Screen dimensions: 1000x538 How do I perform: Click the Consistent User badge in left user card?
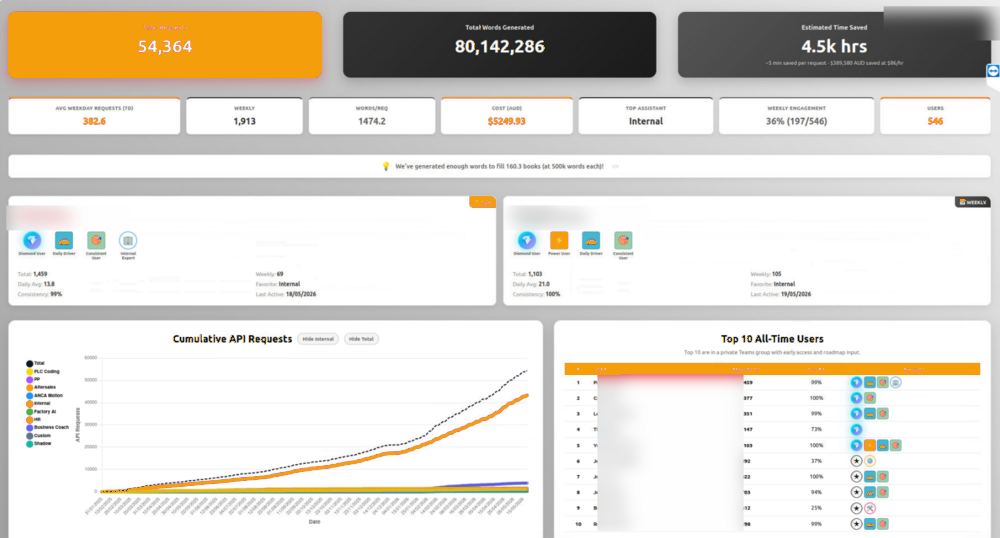point(96,240)
